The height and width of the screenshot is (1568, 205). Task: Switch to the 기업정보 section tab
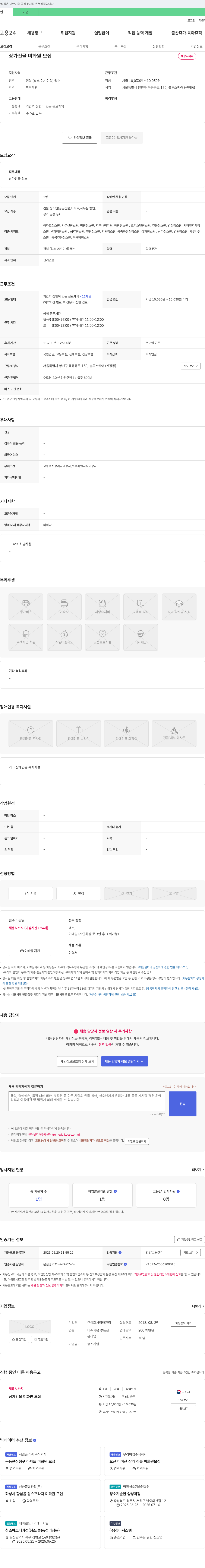(196, 46)
